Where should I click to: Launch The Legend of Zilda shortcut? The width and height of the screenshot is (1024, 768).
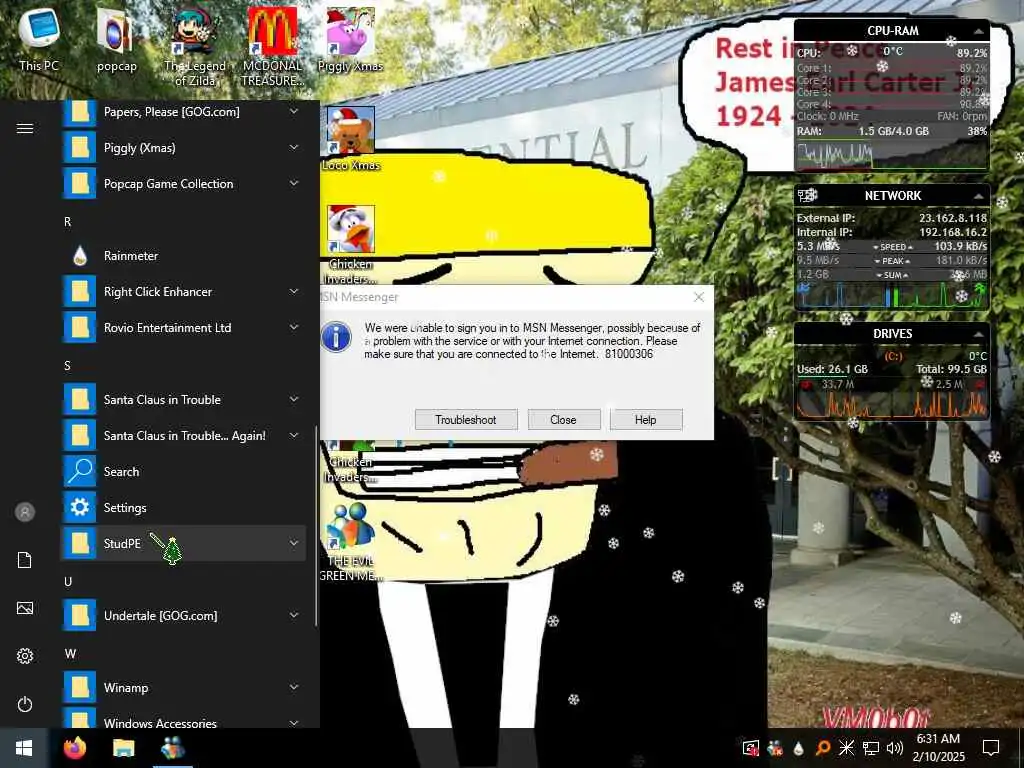click(195, 46)
